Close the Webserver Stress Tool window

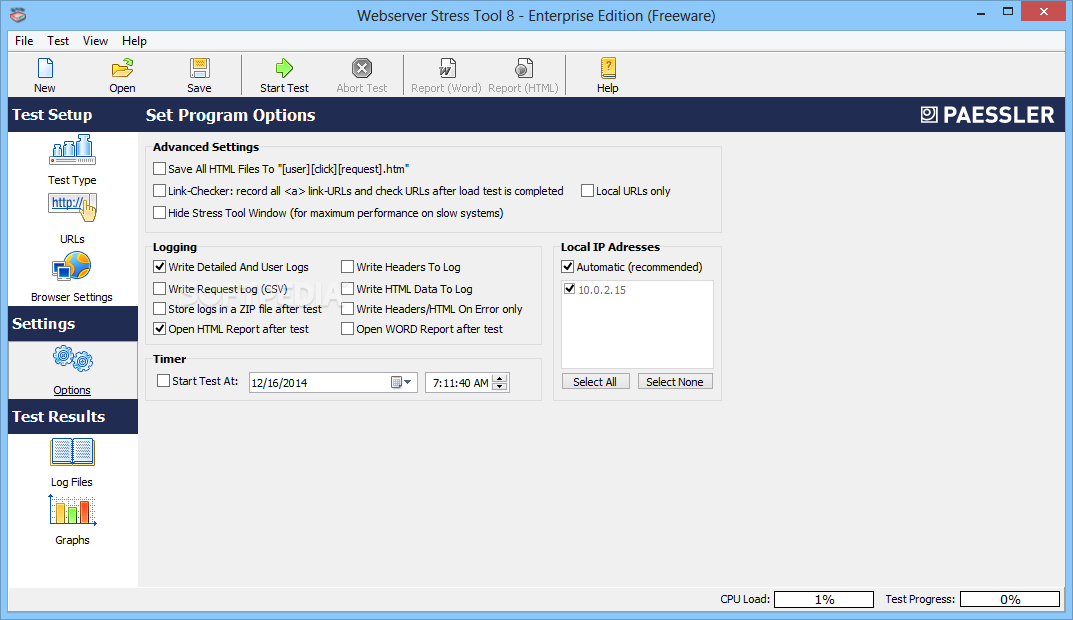(x=1044, y=12)
